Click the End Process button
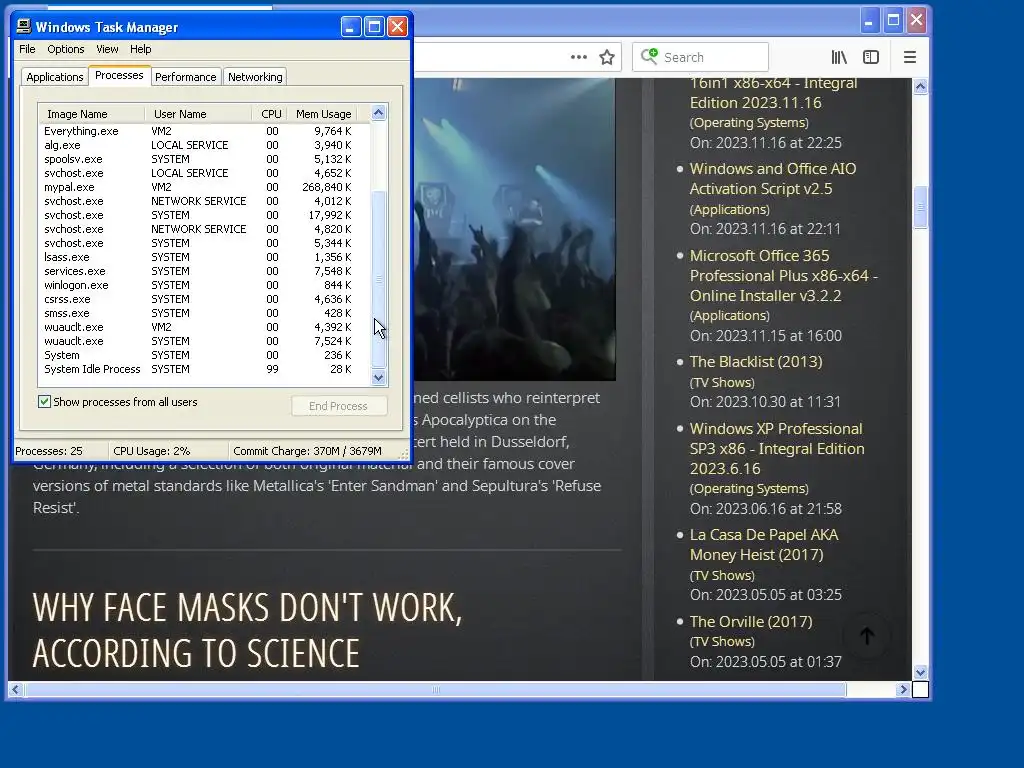Viewport: 1024px width, 768px height. [338, 406]
